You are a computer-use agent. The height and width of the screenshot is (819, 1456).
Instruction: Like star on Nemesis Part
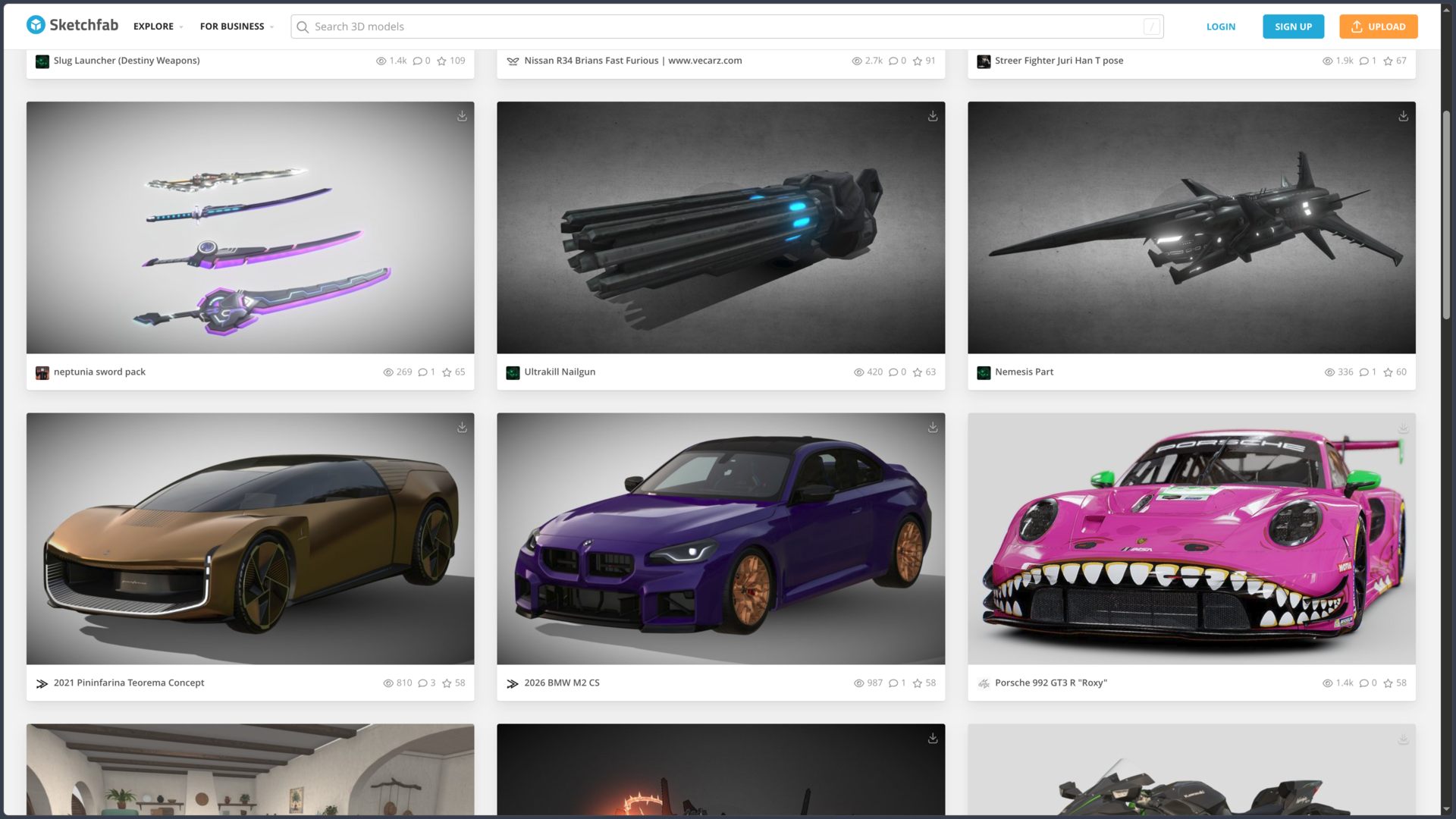coord(1388,372)
